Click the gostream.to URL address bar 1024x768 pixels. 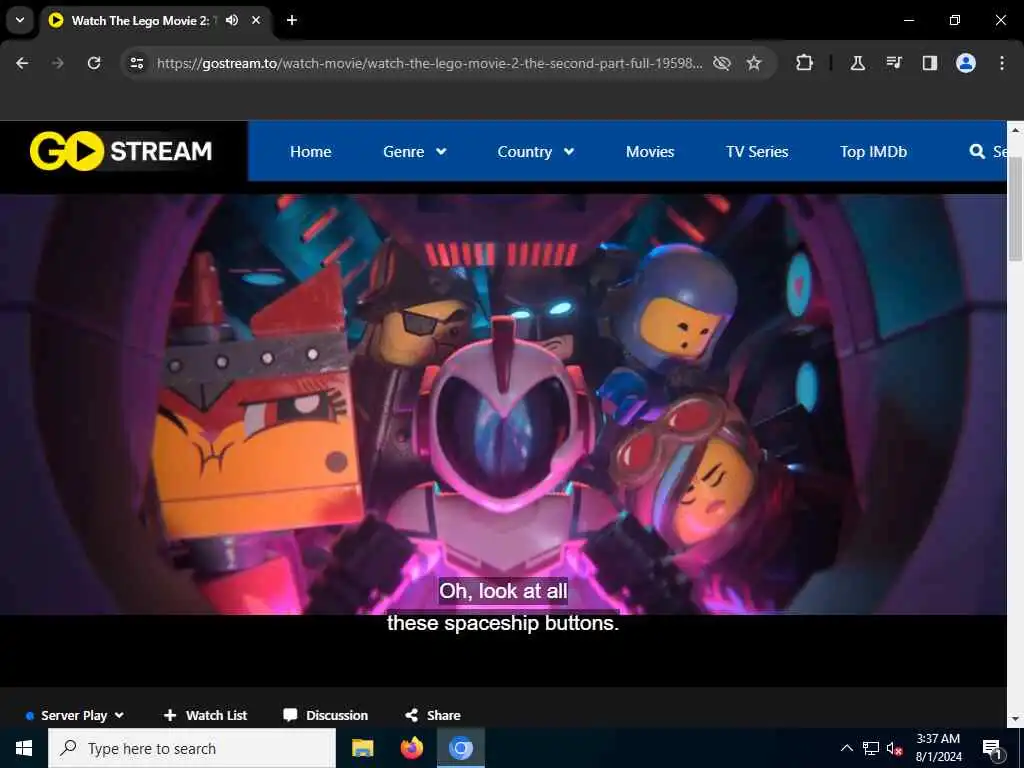point(429,63)
